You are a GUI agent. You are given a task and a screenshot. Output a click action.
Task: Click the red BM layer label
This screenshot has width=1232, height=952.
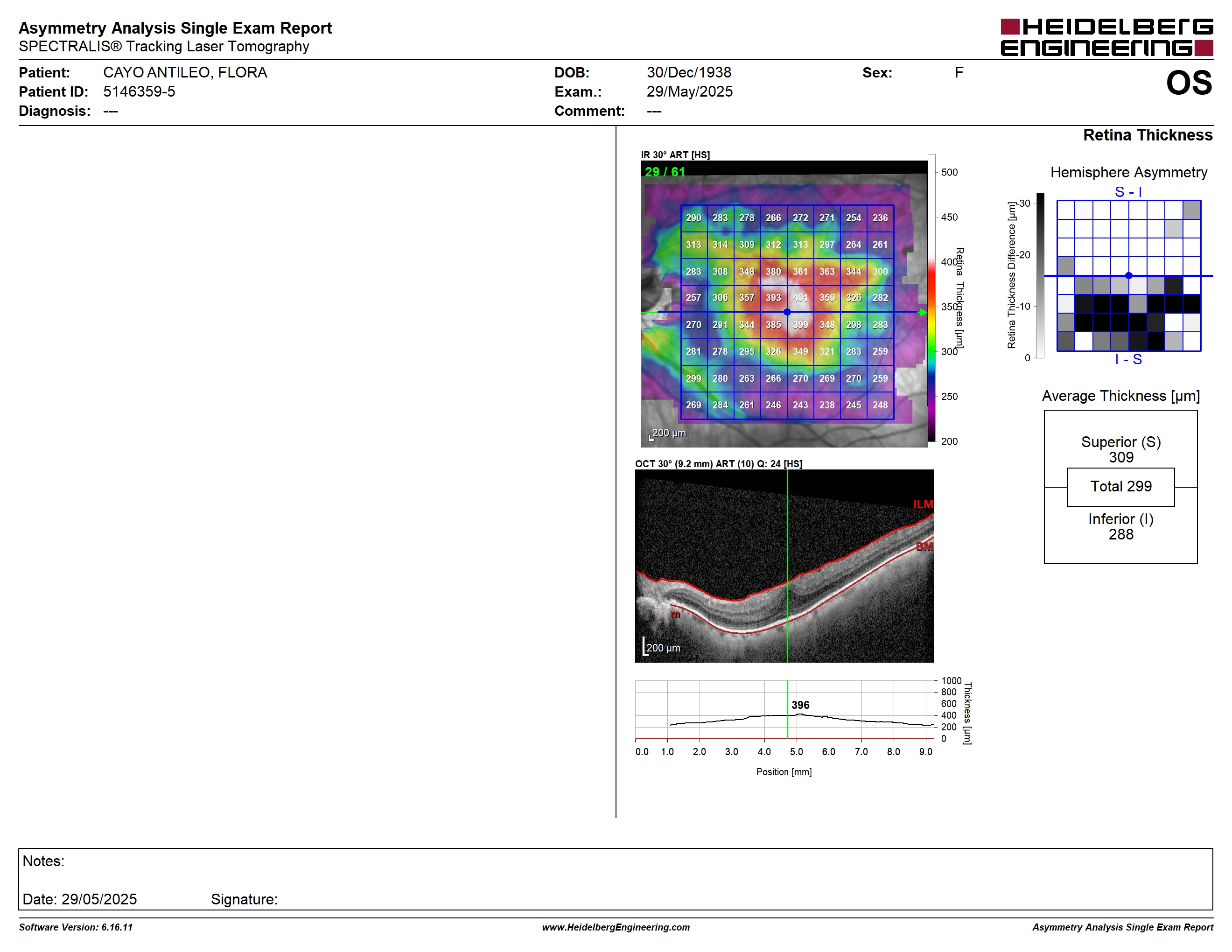tap(924, 546)
